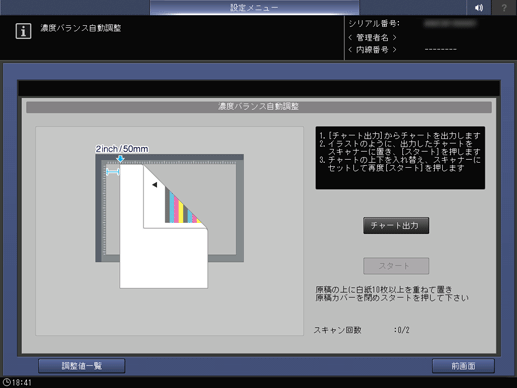
Task: Click the black triangle mark on the chart
Action: tap(155, 185)
